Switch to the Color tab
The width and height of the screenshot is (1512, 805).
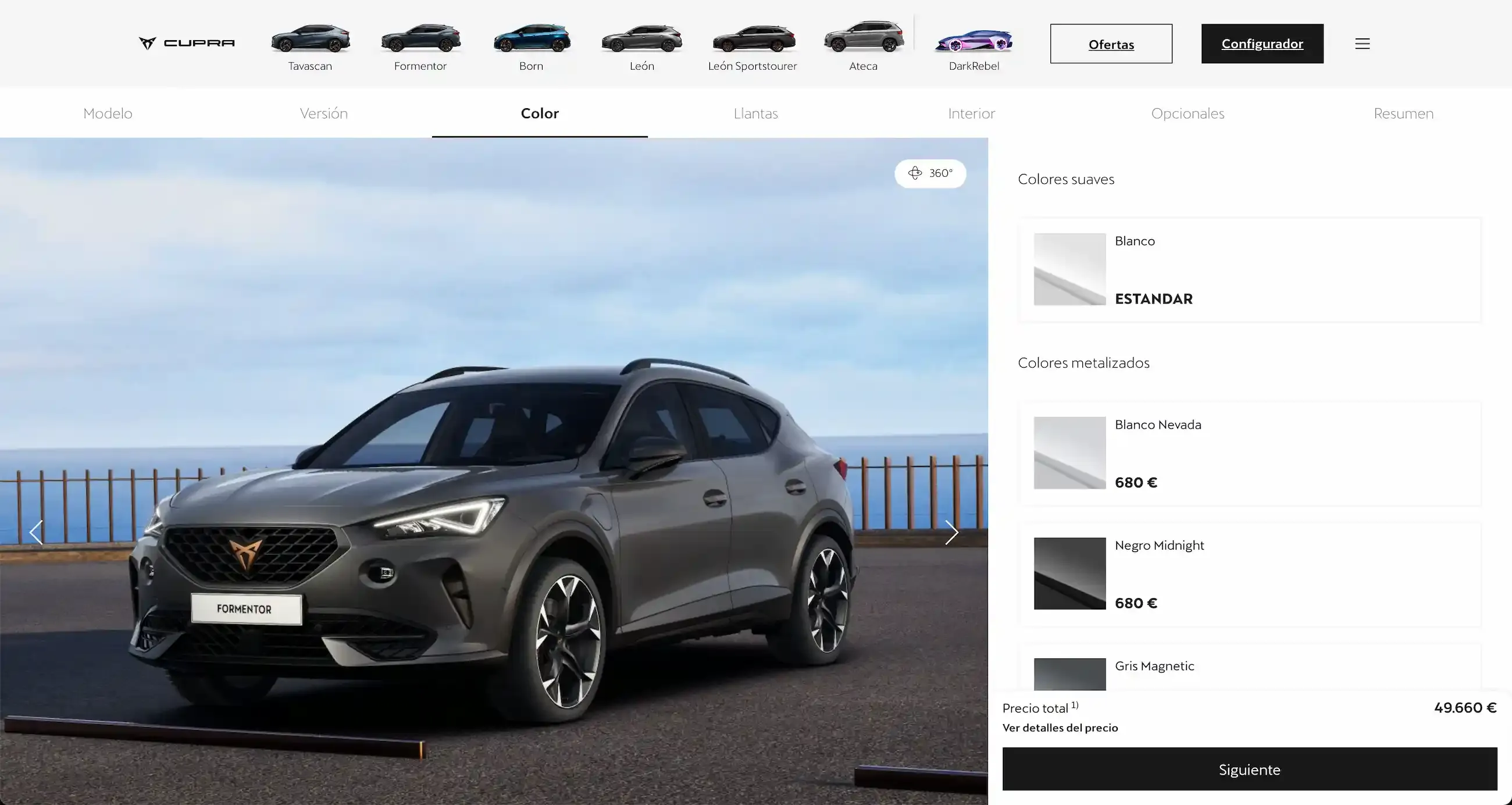point(540,113)
